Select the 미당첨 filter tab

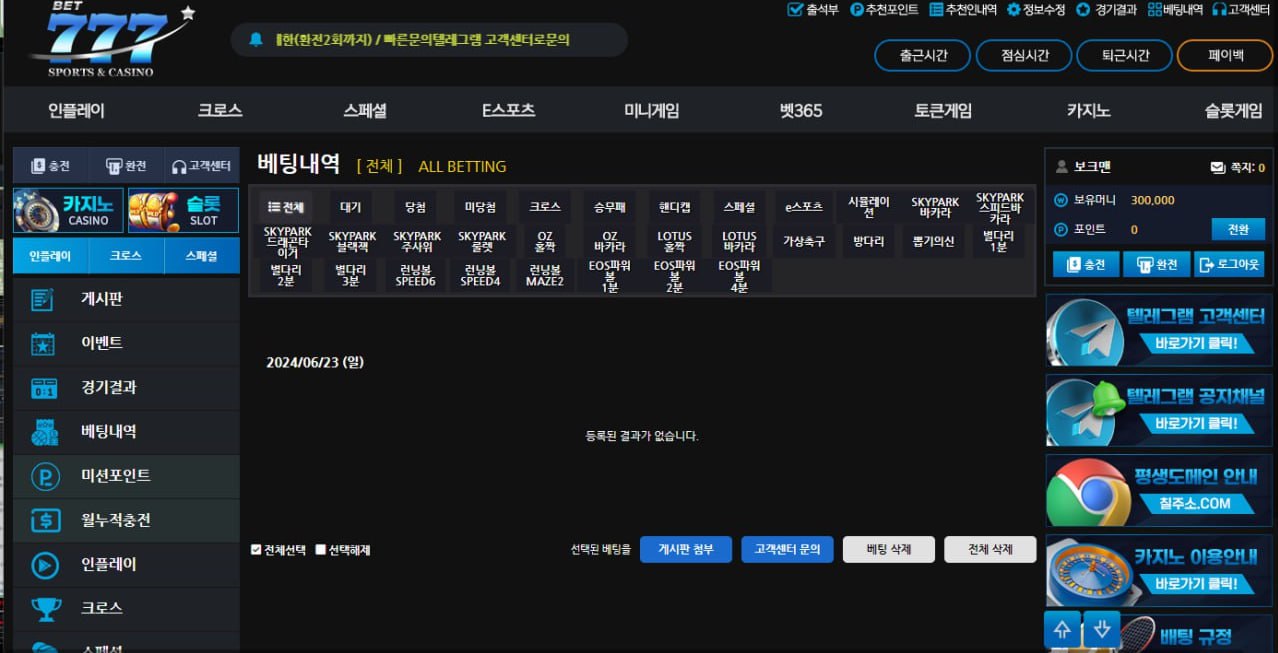pos(480,207)
